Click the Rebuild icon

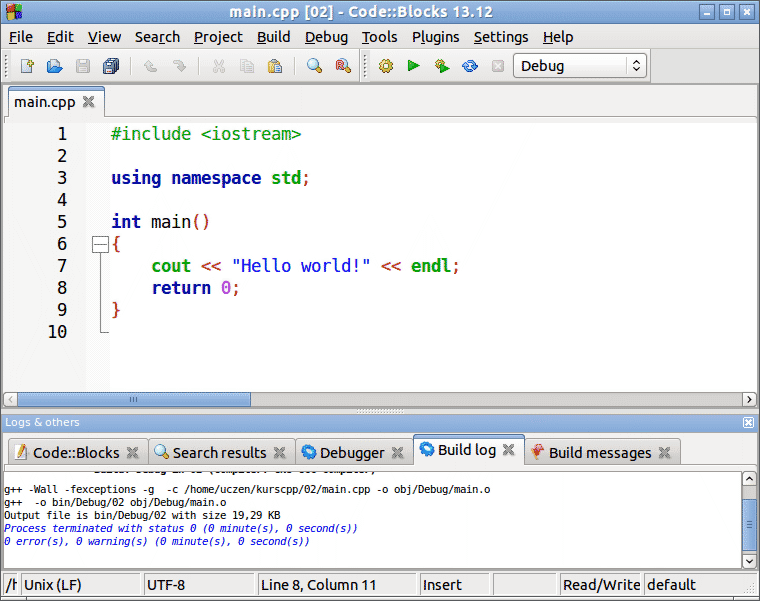pyautogui.click(x=469, y=66)
